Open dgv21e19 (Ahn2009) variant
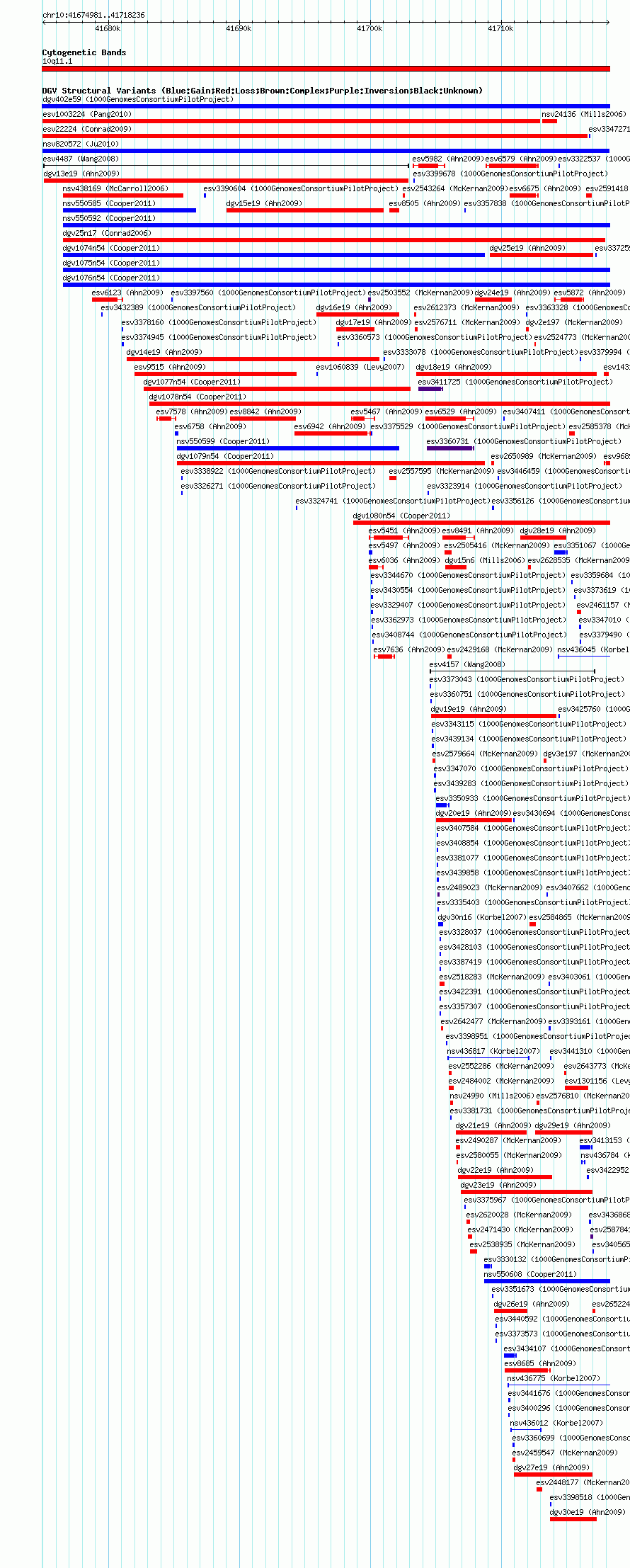This screenshot has width=630, height=1568. 493,1125
